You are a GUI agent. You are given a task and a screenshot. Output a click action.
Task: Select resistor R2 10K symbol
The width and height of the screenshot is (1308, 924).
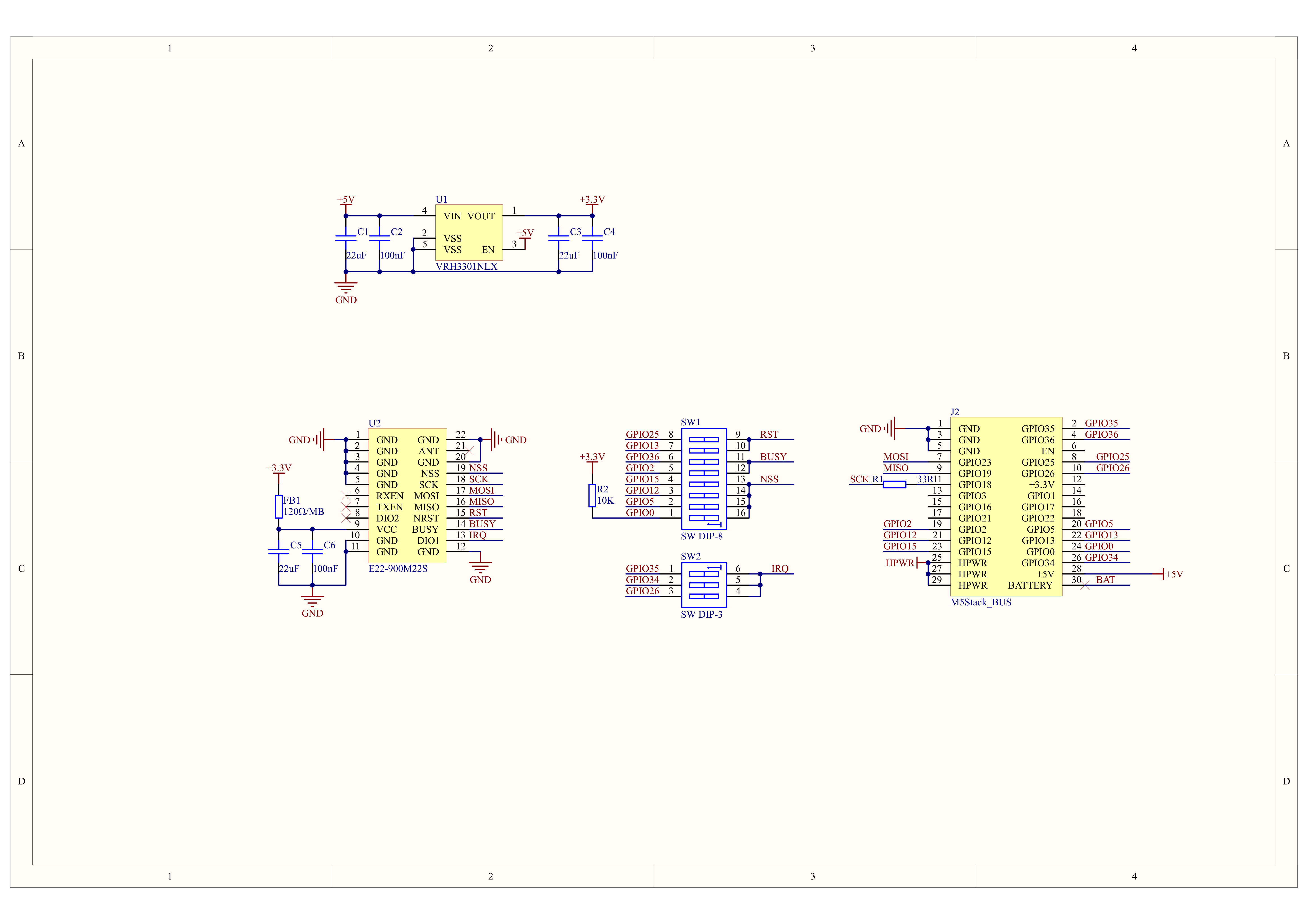point(592,496)
